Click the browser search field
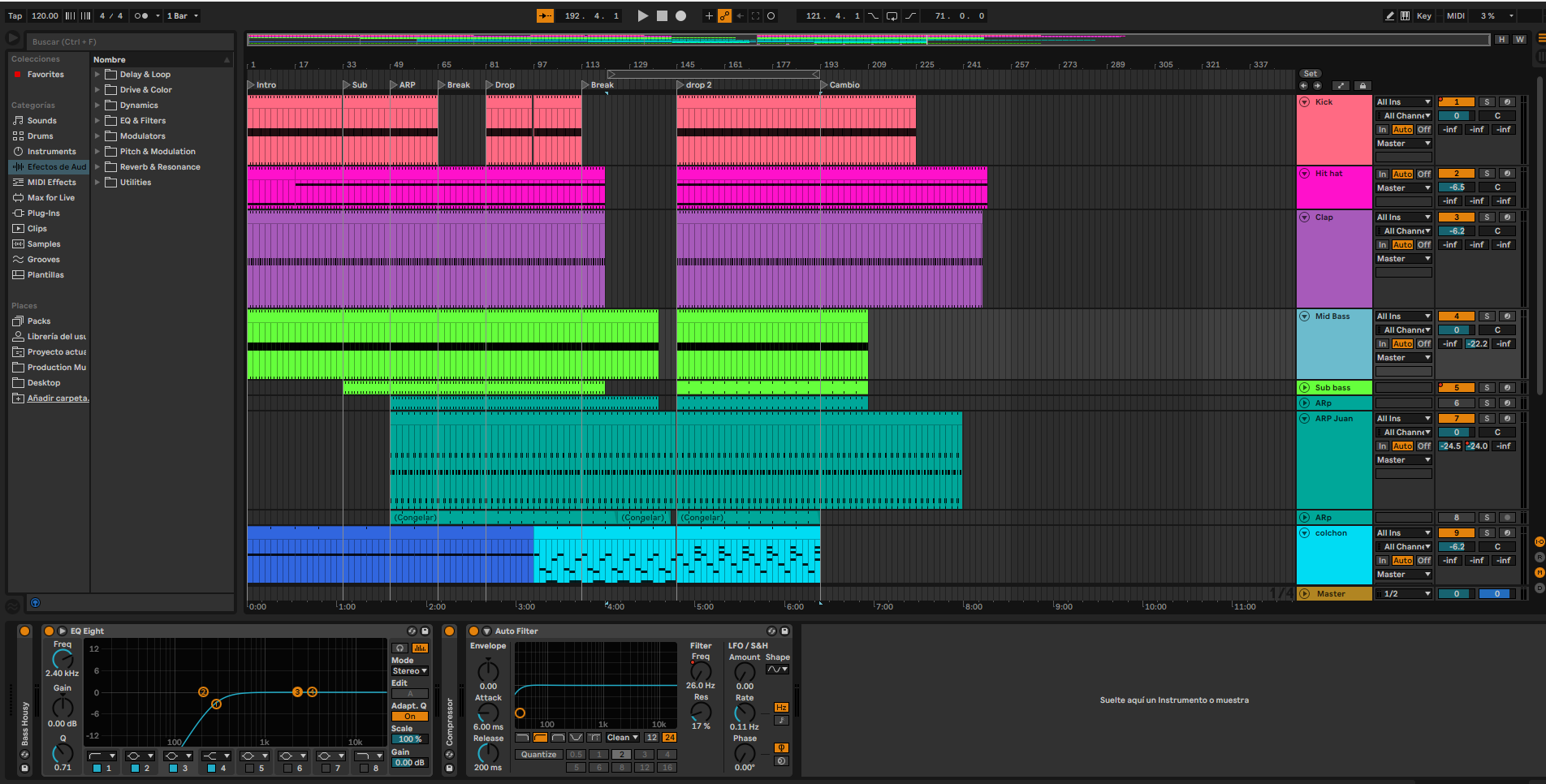Viewport: 1546px width, 784px height. (x=132, y=41)
